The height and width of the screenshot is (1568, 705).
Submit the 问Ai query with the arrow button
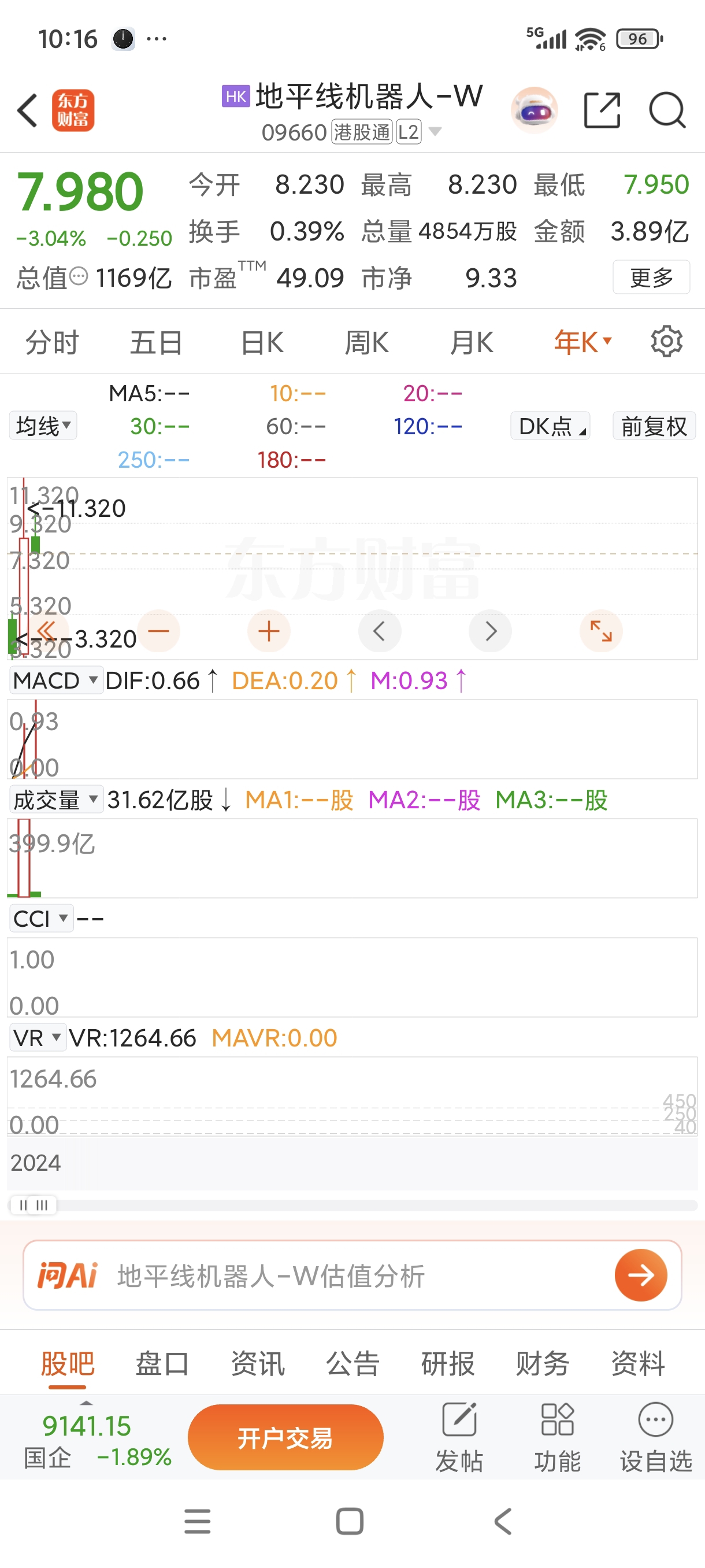640,1275
